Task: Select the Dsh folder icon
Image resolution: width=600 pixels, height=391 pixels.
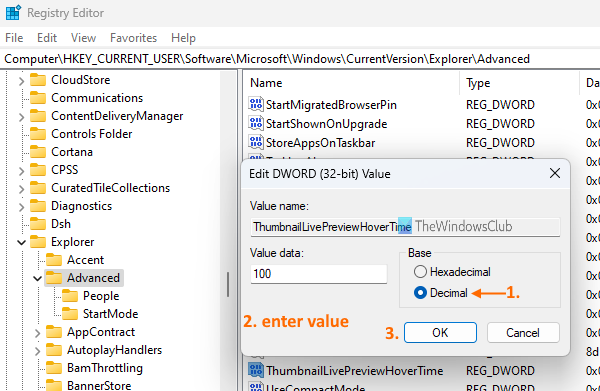Action: [38, 224]
